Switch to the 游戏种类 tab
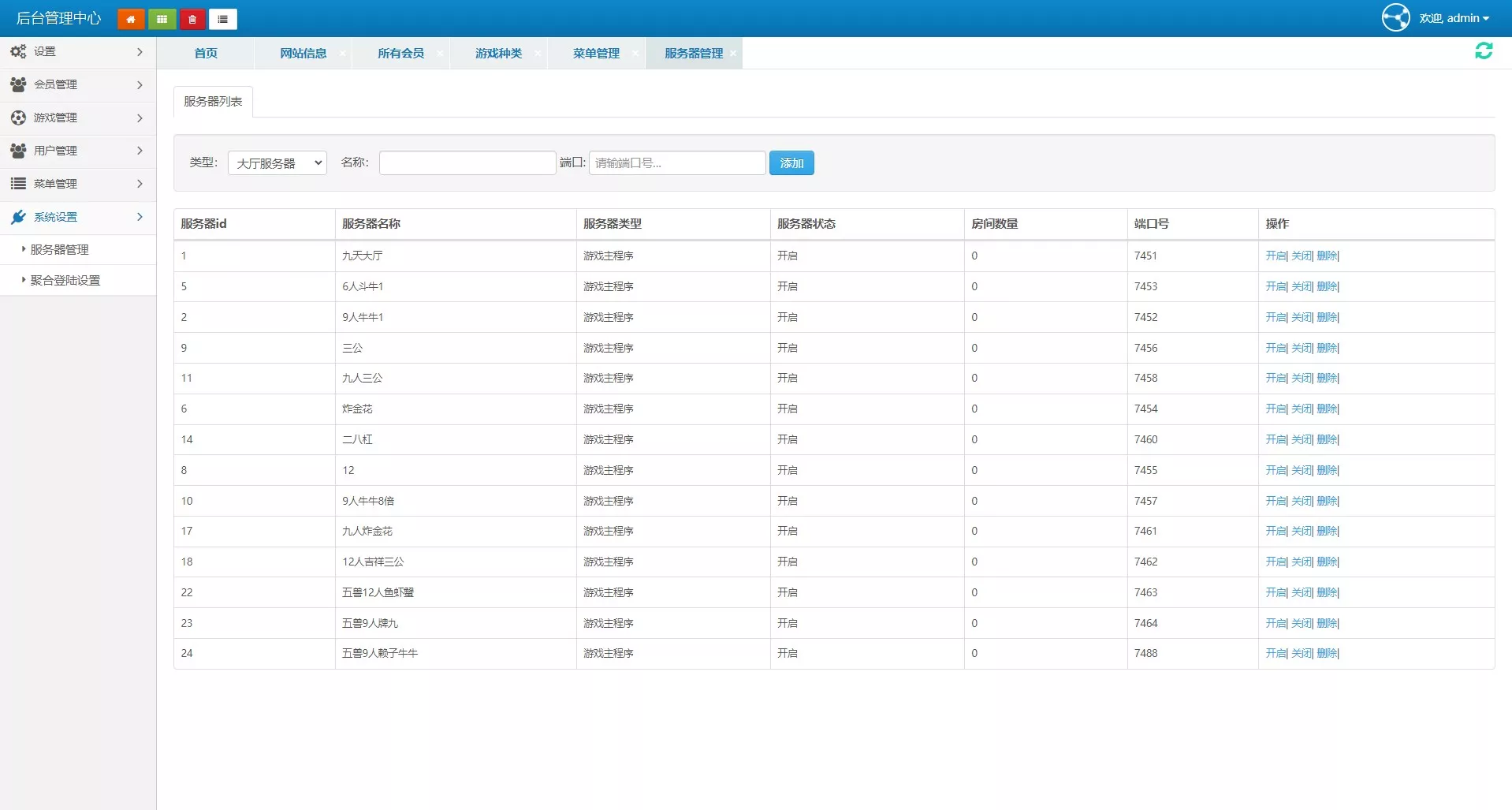 (498, 54)
